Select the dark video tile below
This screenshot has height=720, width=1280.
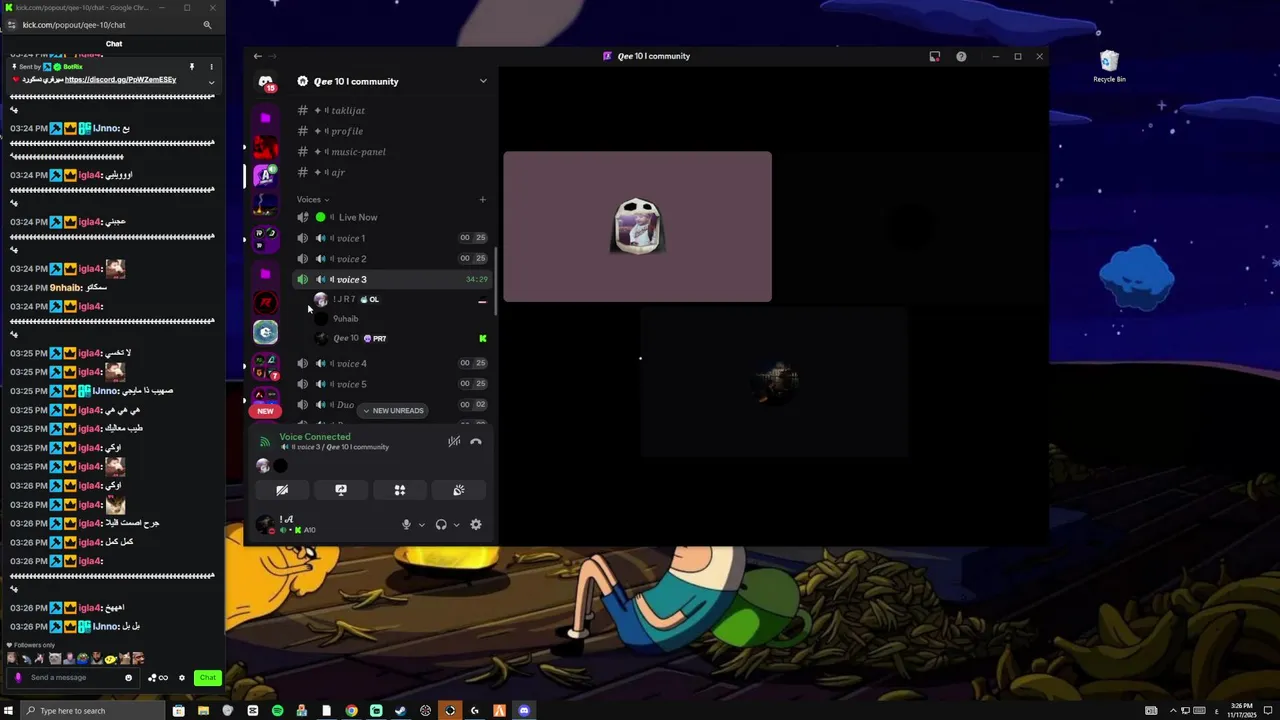[774, 382]
